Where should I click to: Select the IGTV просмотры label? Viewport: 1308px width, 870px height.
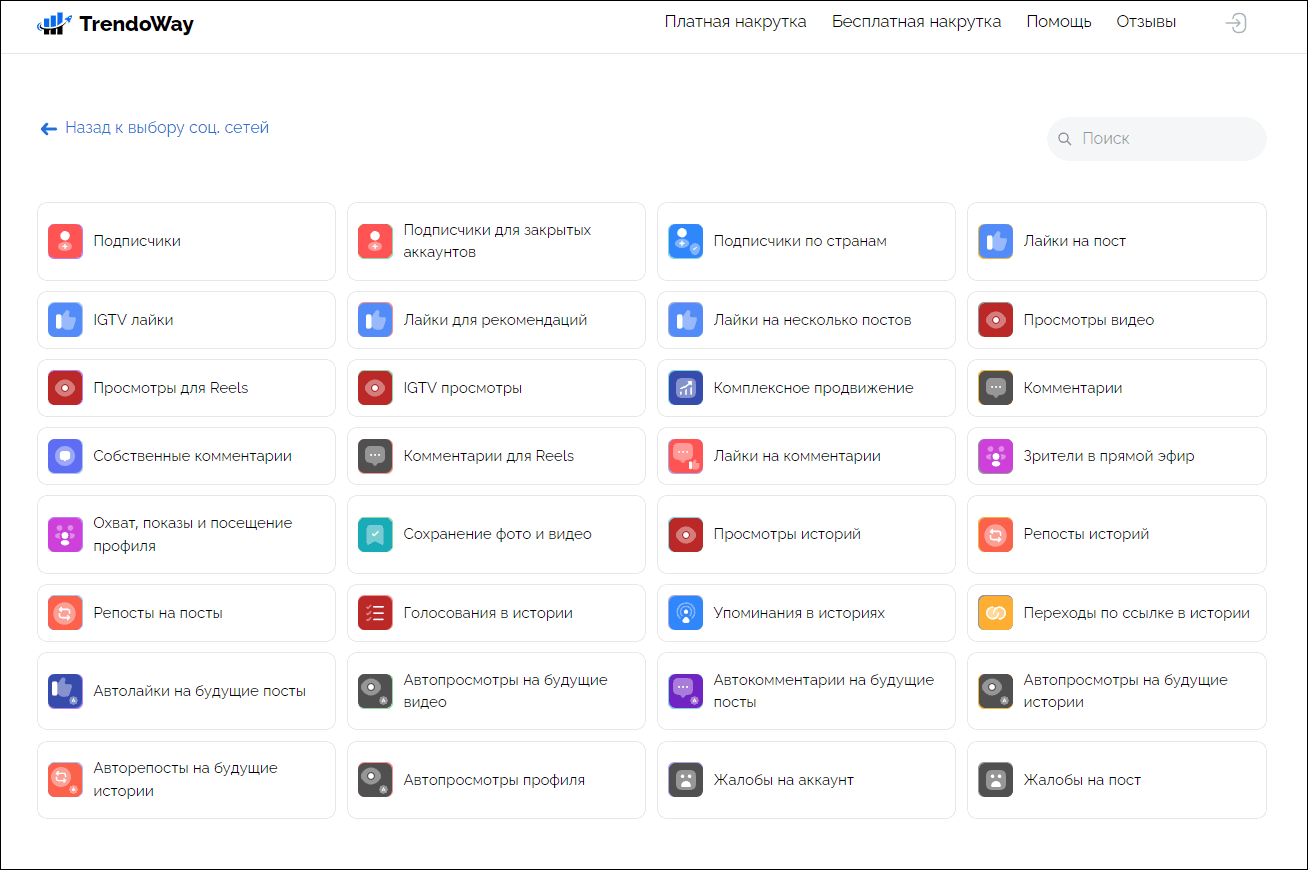(463, 388)
